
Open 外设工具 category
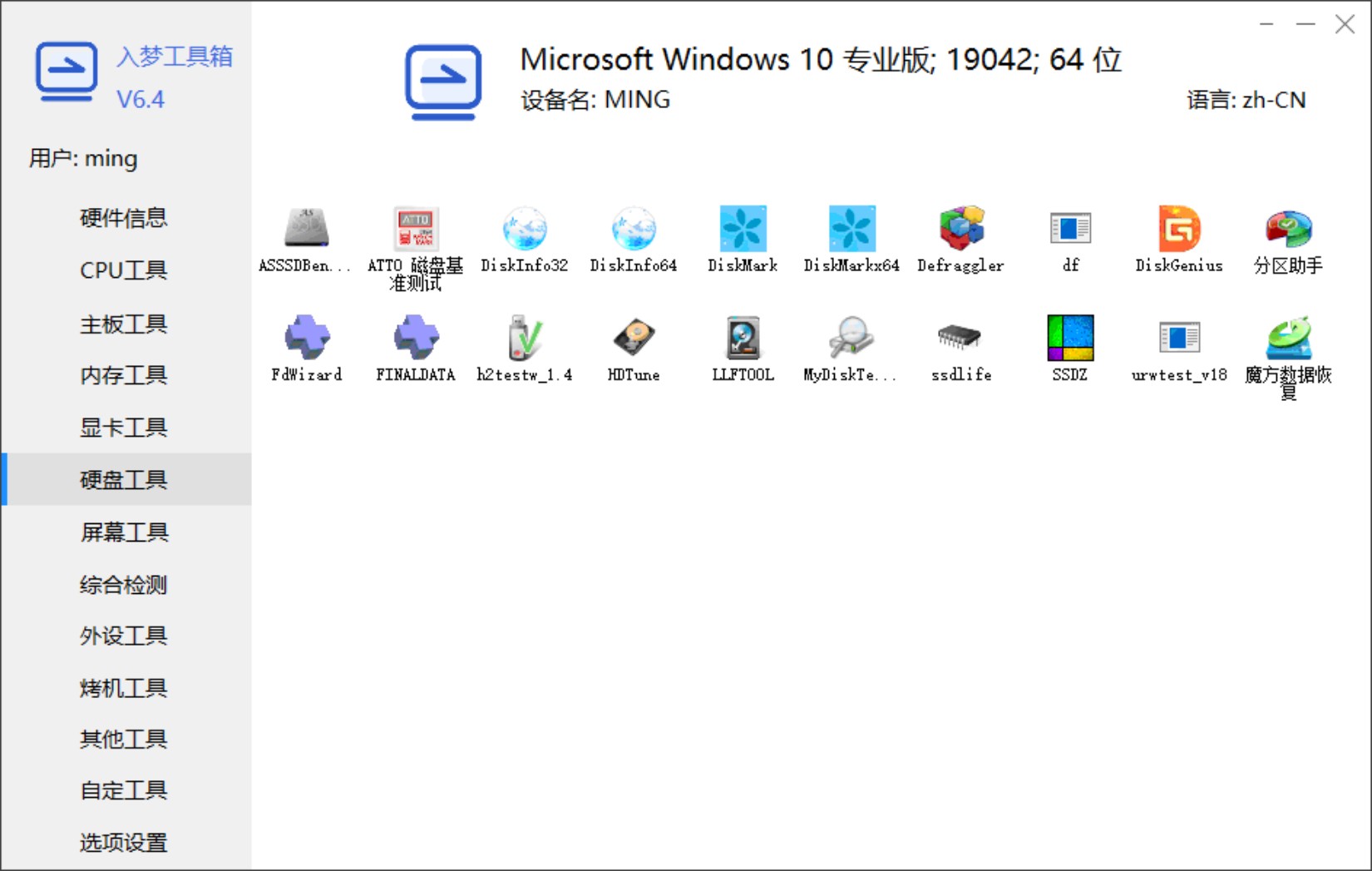126,636
